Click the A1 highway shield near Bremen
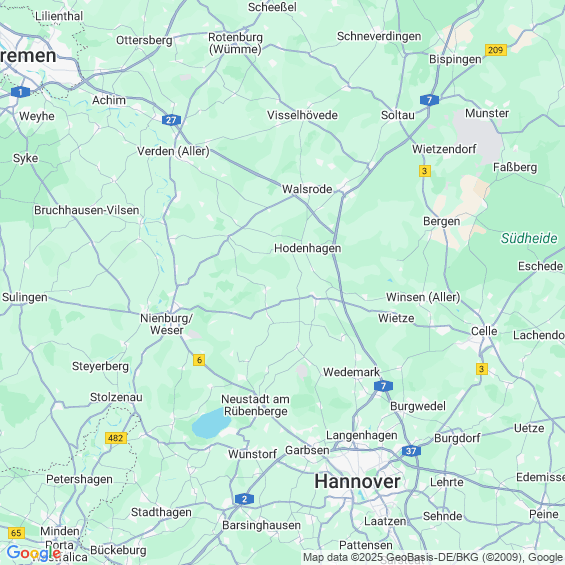 click(21, 92)
